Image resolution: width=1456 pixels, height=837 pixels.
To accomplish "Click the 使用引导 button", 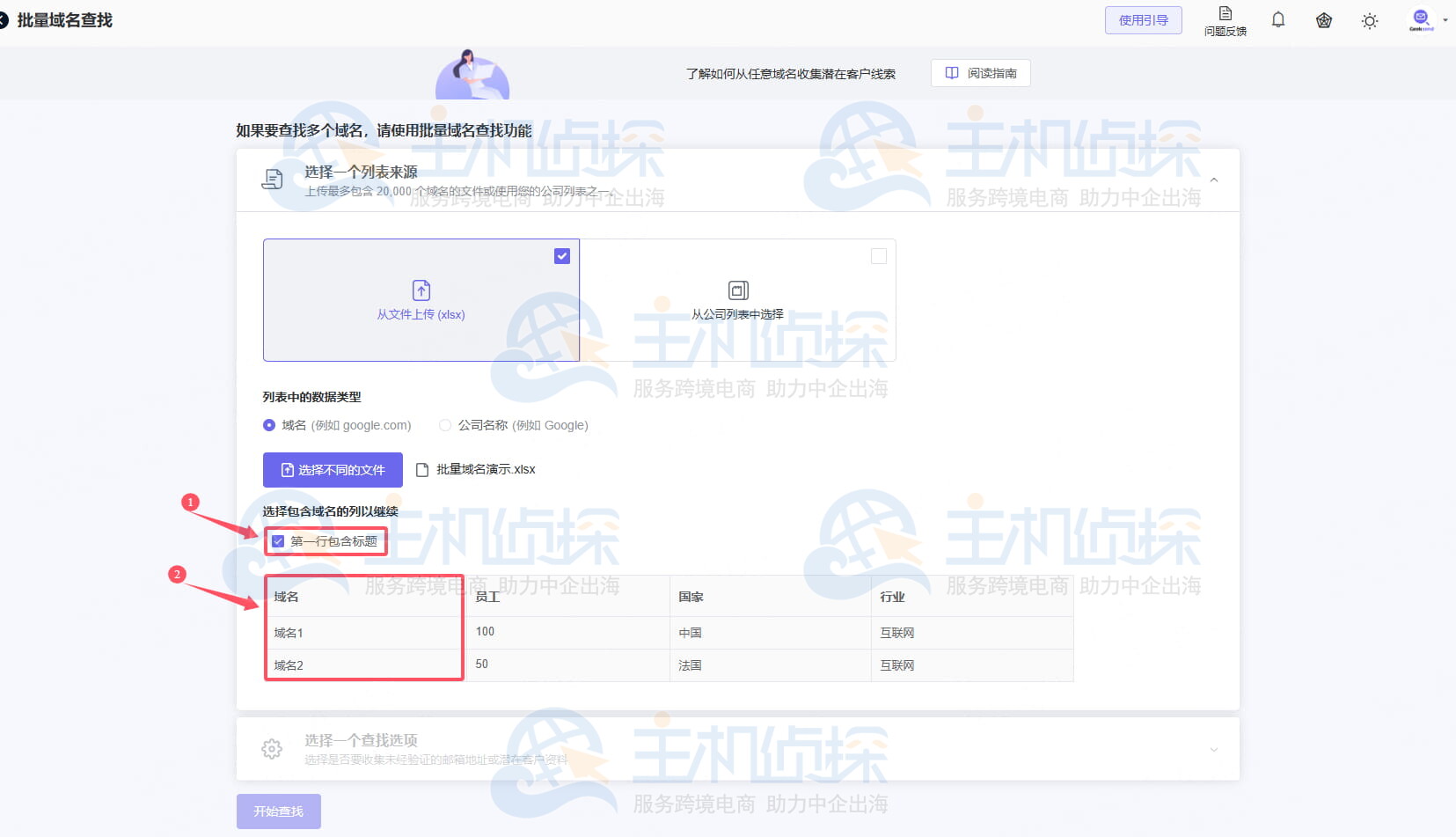I will (1143, 20).
